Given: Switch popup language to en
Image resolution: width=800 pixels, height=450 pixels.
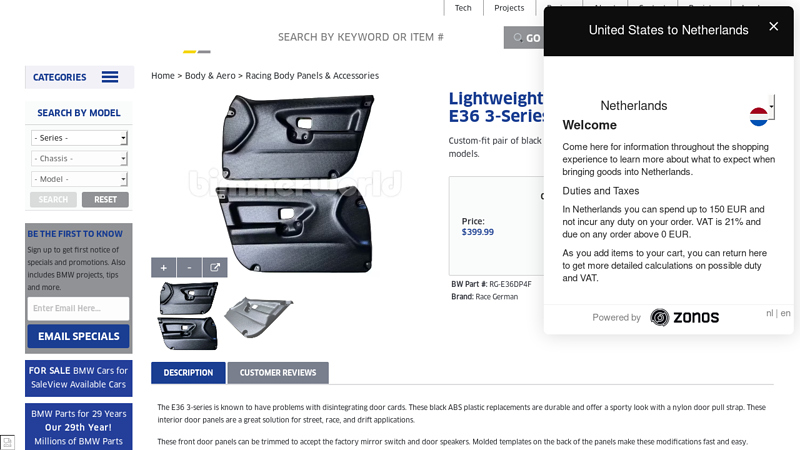Looking at the screenshot, I should [x=786, y=313].
